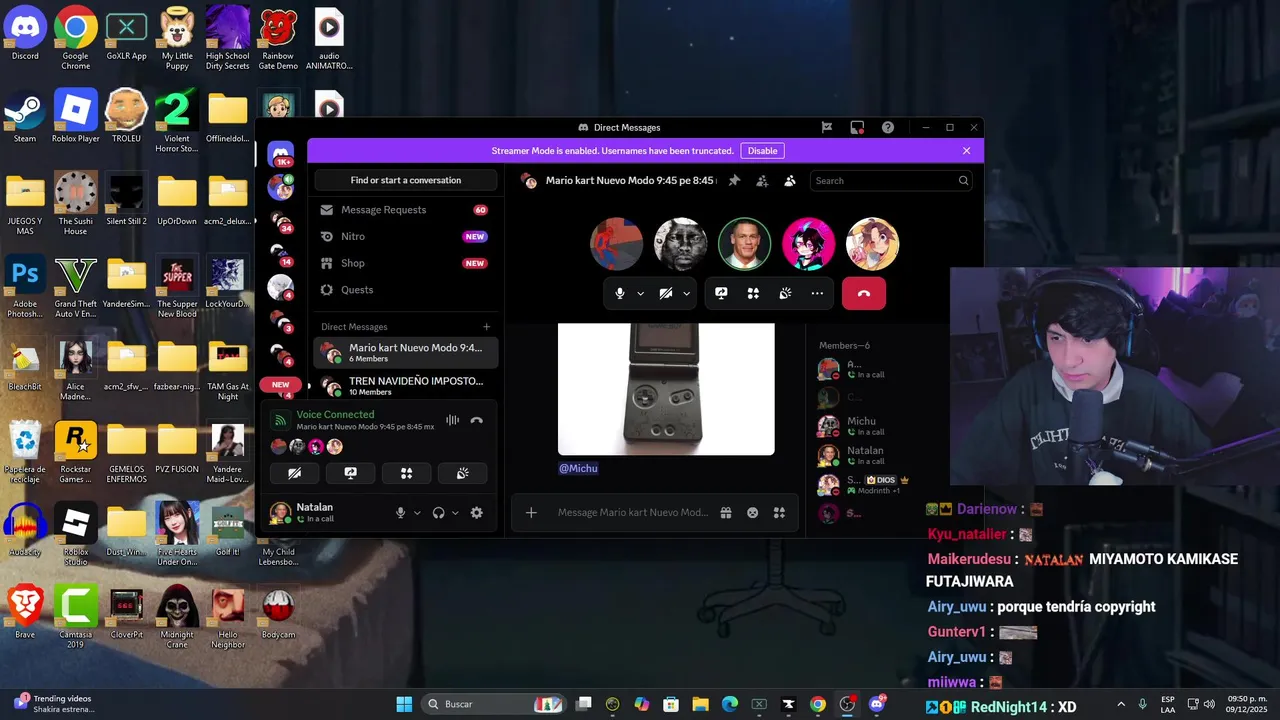
Task: Select the Mario kart Nuevo Modo group DM
Action: pyautogui.click(x=405, y=352)
